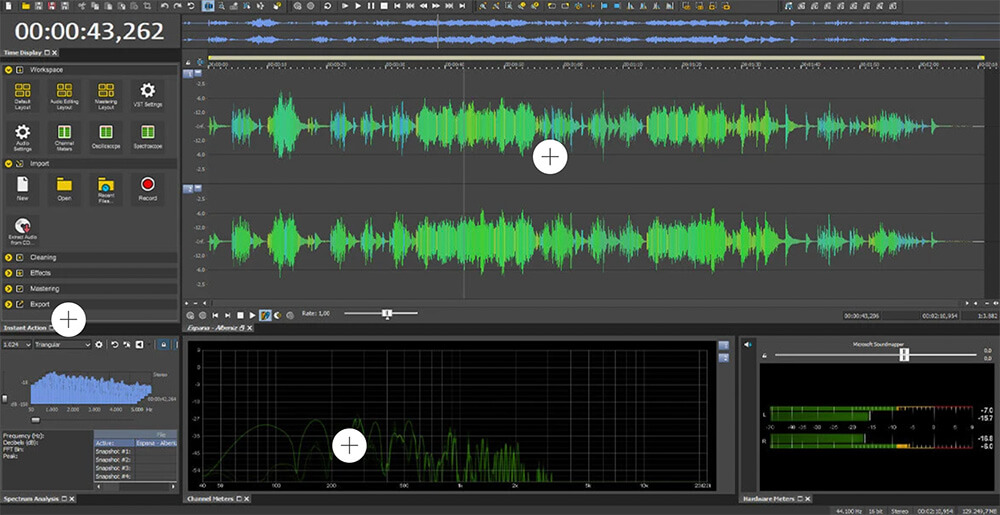Viewport: 1000px width, 515px height.
Task: Toggle the highlighted scrub button in waveform transport
Action: [x=265, y=315]
